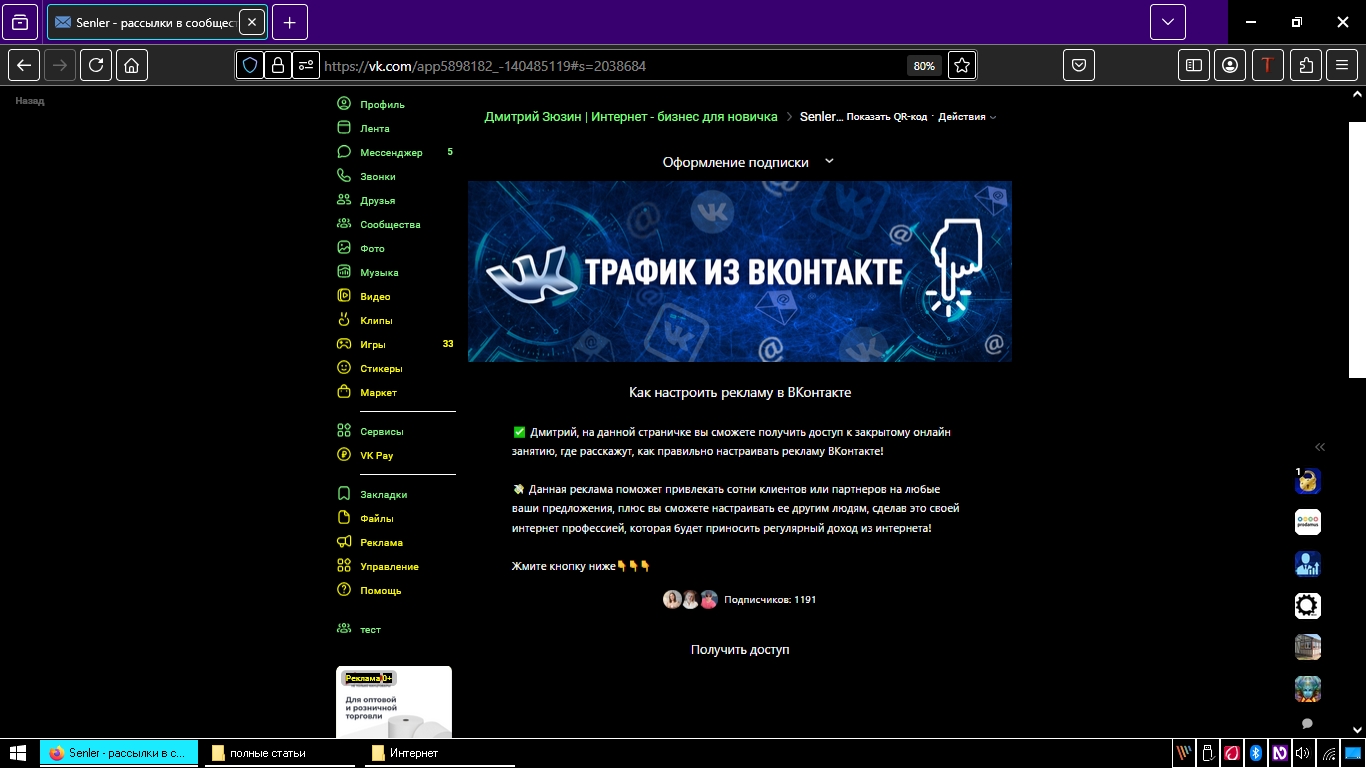The height and width of the screenshot is (768, 1366).
Task: Bookmark this page with star icon
Action: pos(962,65)
